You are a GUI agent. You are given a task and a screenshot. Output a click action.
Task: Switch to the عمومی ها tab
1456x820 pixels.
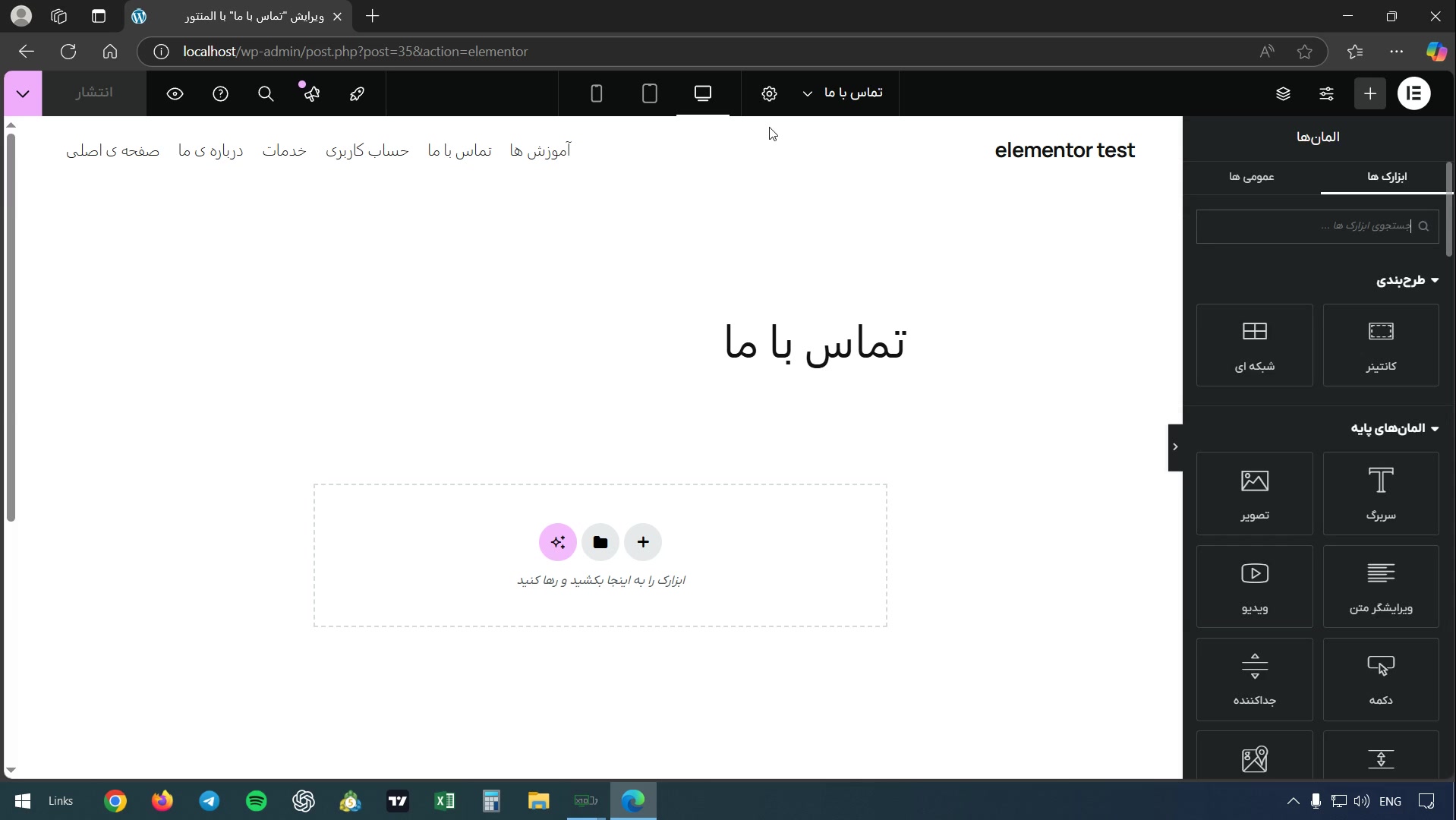pos(1252,177)
